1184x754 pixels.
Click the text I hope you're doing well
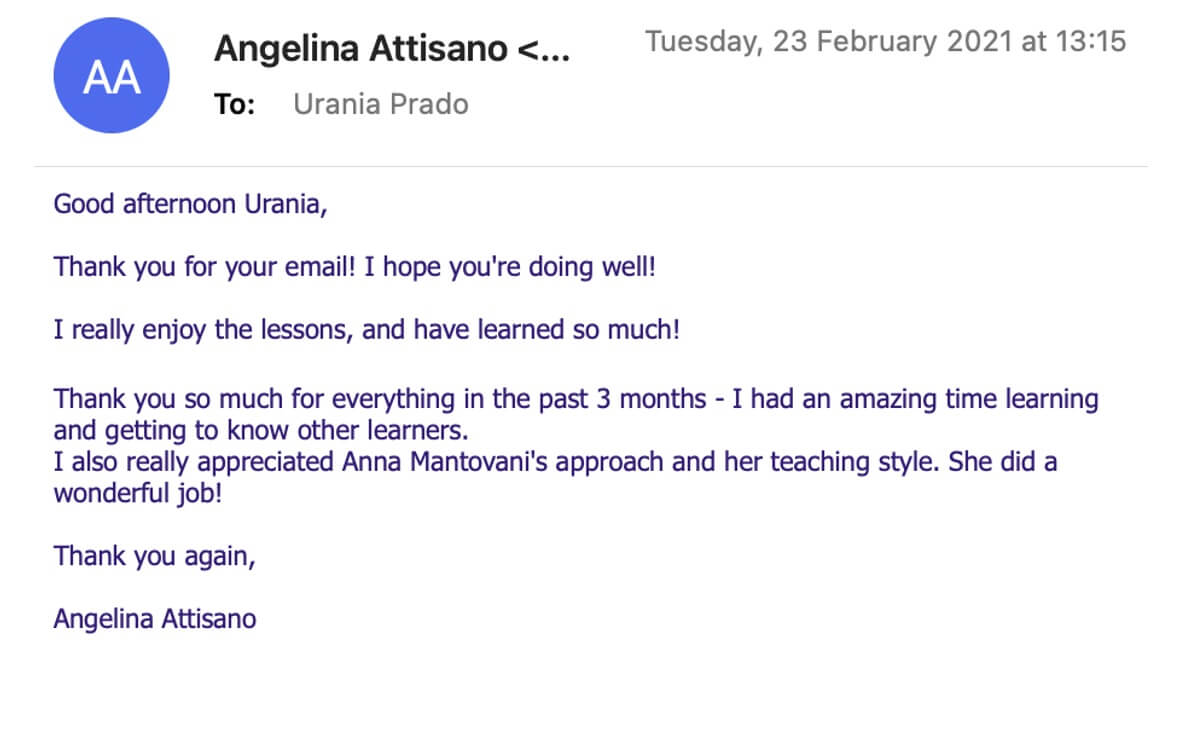[x=510, y=266]
